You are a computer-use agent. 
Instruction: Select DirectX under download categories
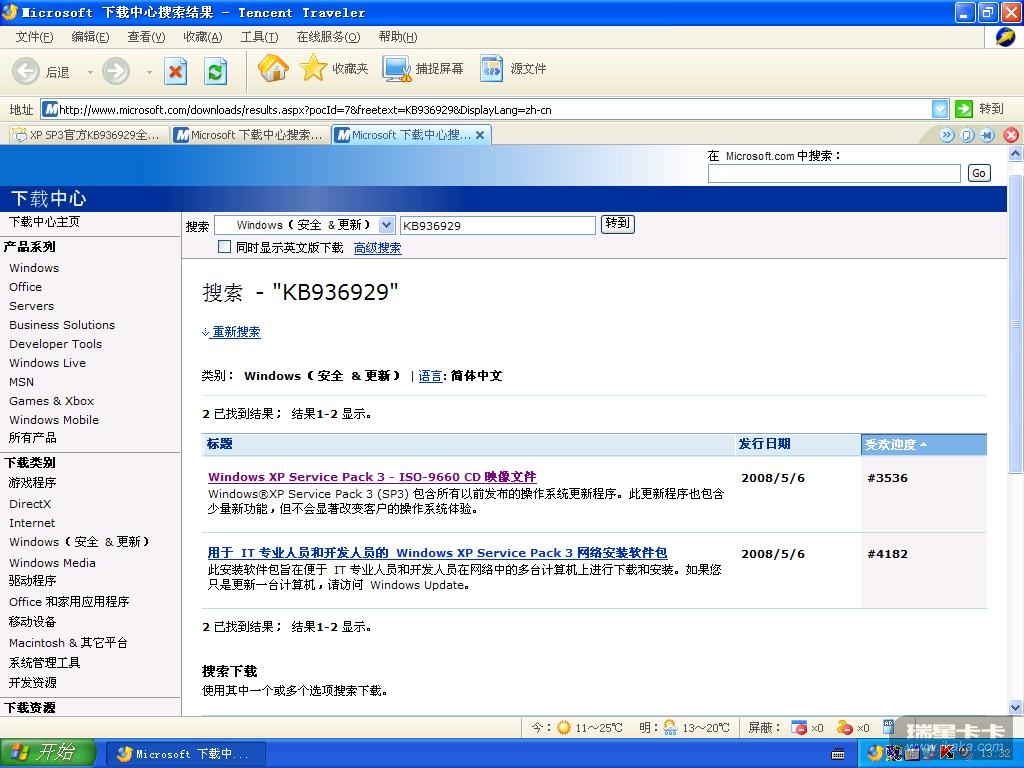coord(30,504)
